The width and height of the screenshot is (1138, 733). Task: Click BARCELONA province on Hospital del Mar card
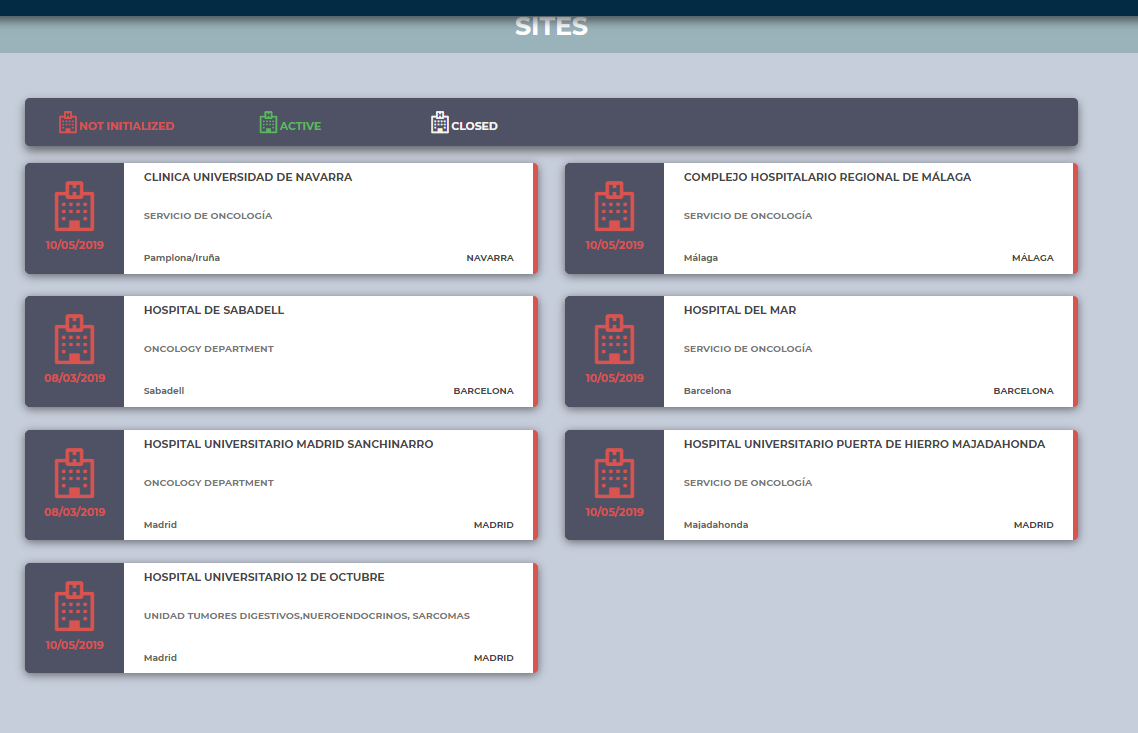1023,390
